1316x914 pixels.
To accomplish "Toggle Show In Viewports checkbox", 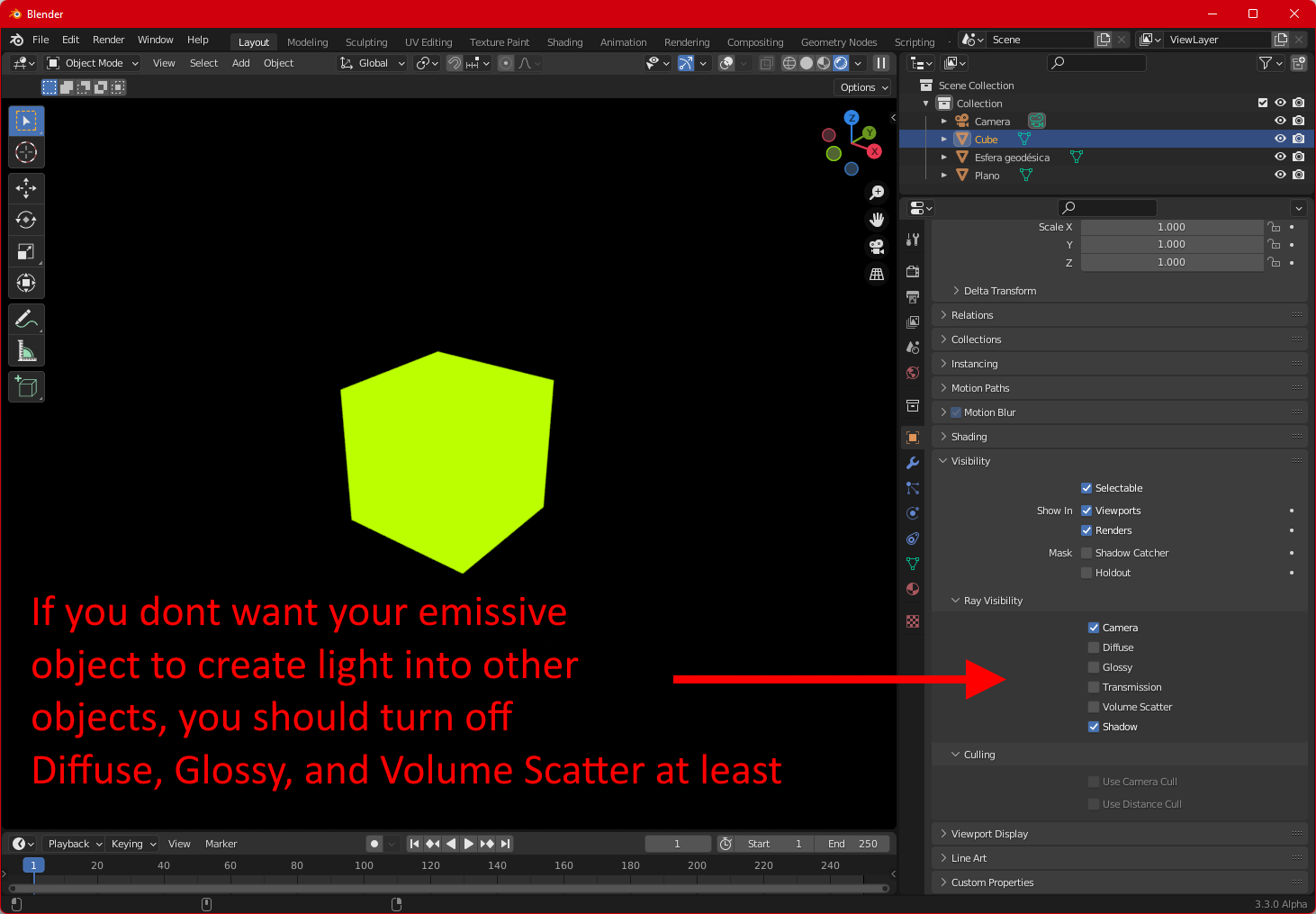I will (x=1086, y=511).
